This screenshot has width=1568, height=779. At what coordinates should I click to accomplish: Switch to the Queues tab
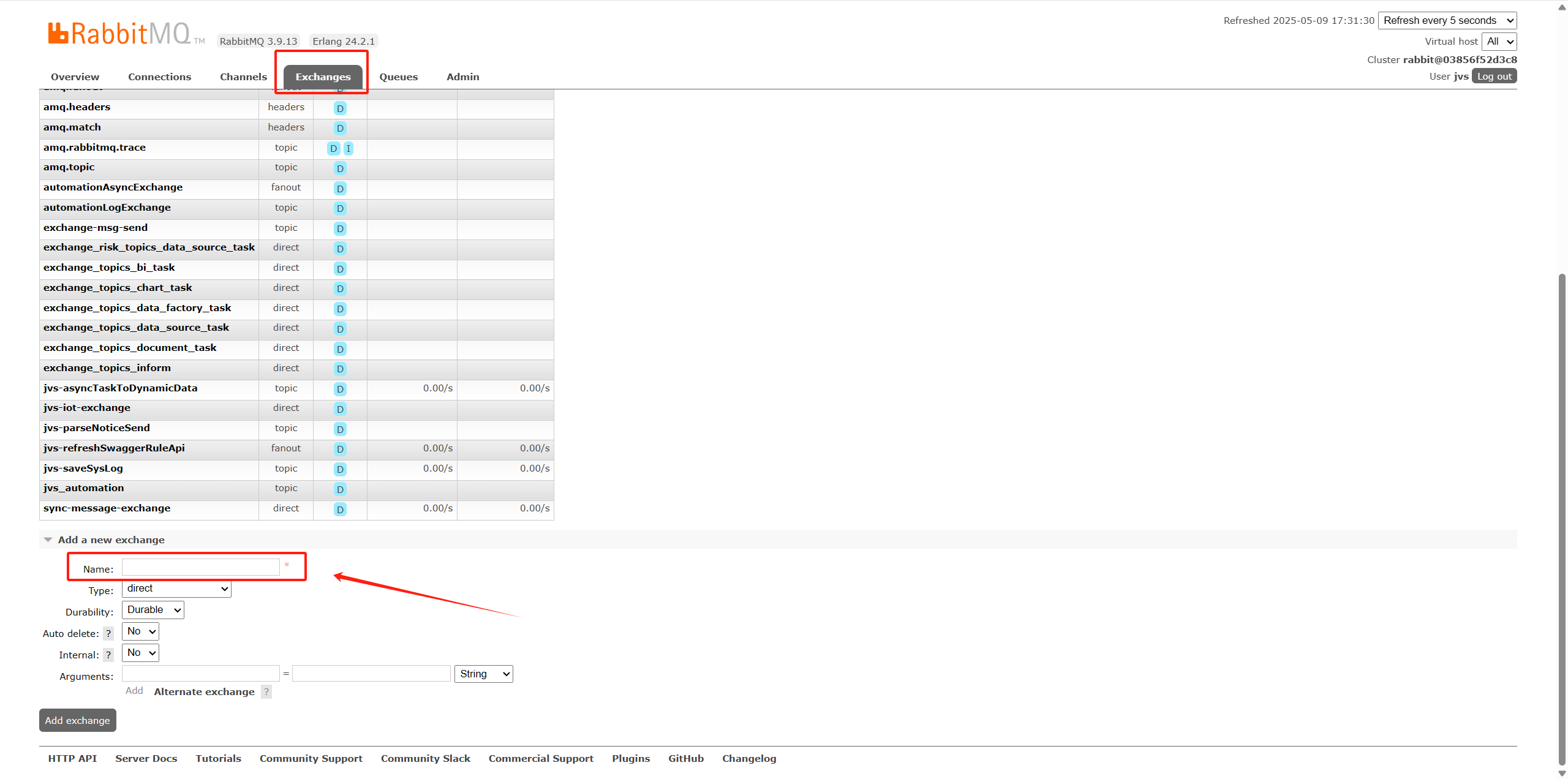click(398, 77)
